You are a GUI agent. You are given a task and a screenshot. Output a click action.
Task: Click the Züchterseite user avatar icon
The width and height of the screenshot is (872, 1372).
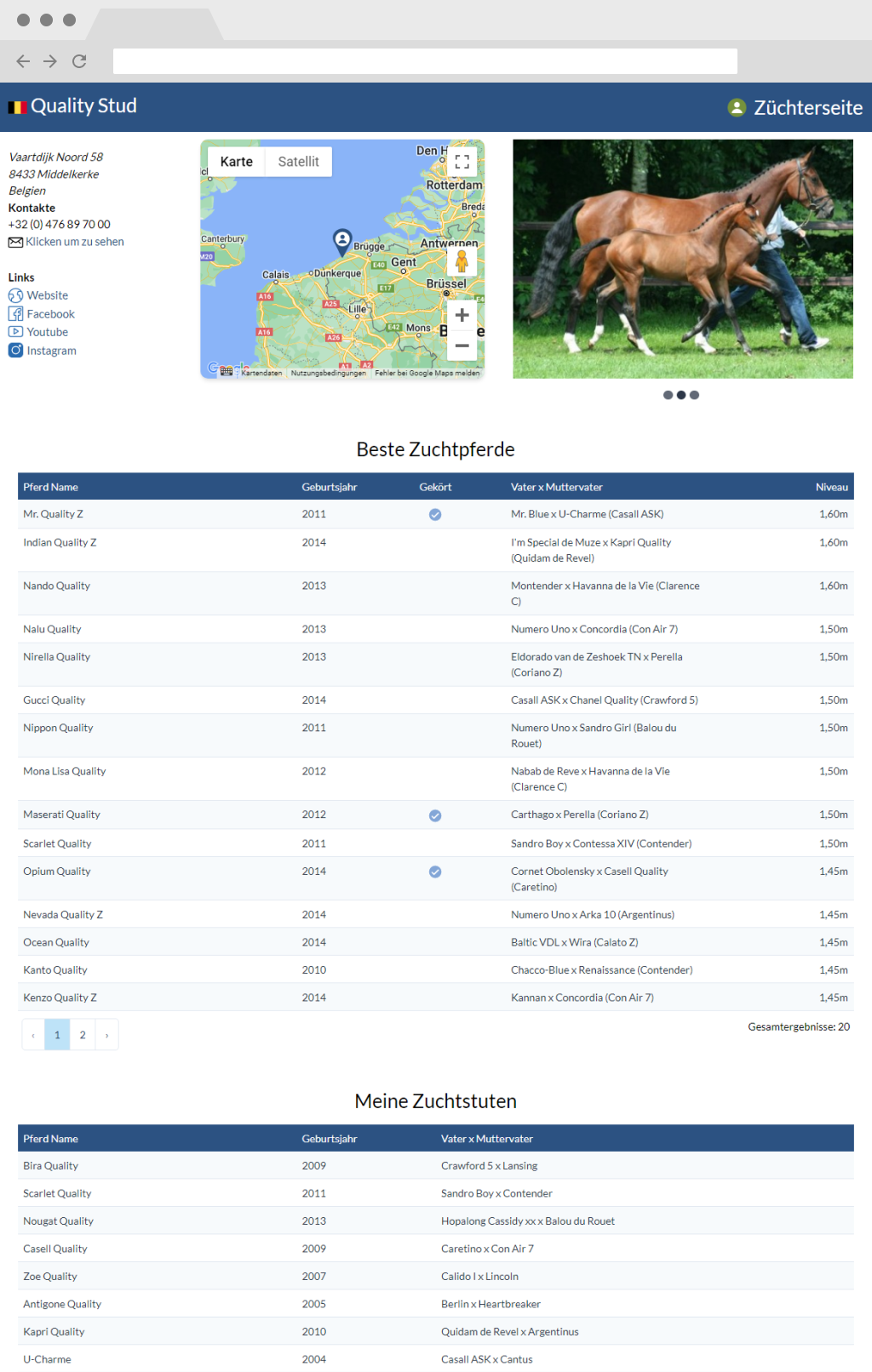[737, 107]
